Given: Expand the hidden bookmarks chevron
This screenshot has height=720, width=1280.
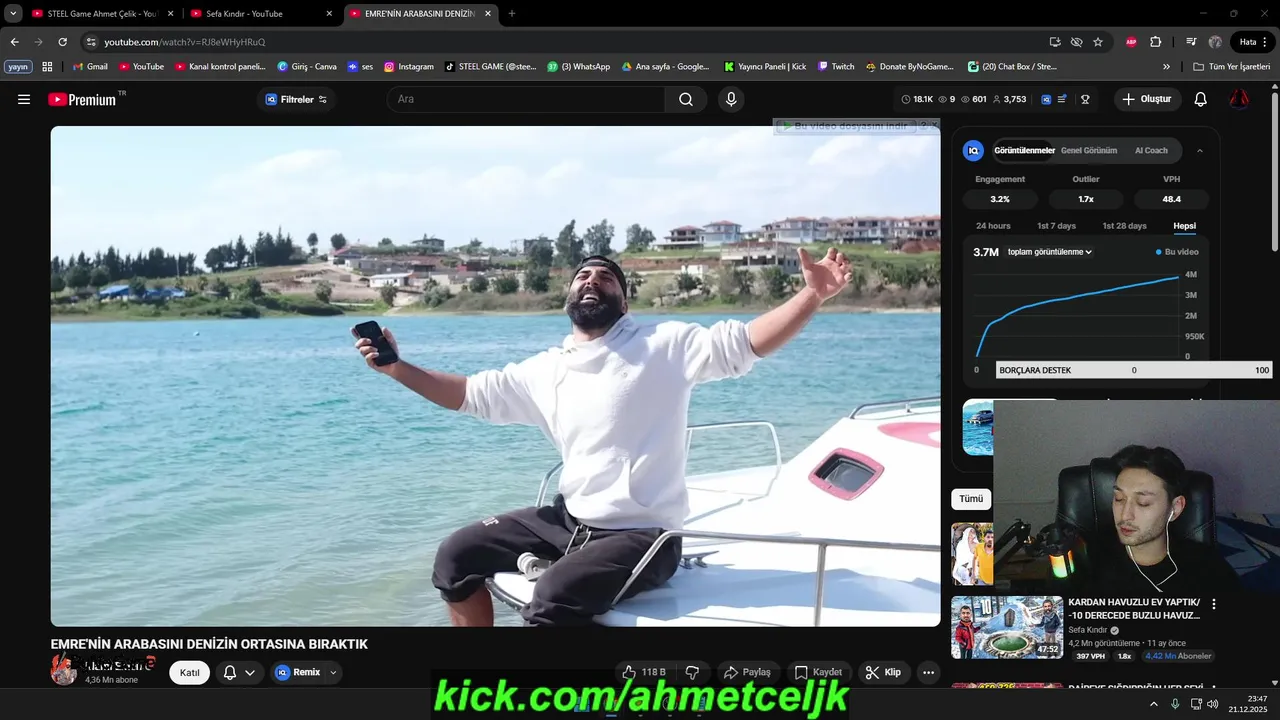Looking at the screenshot, I should pyautogui.click(x=1166, y=67).
